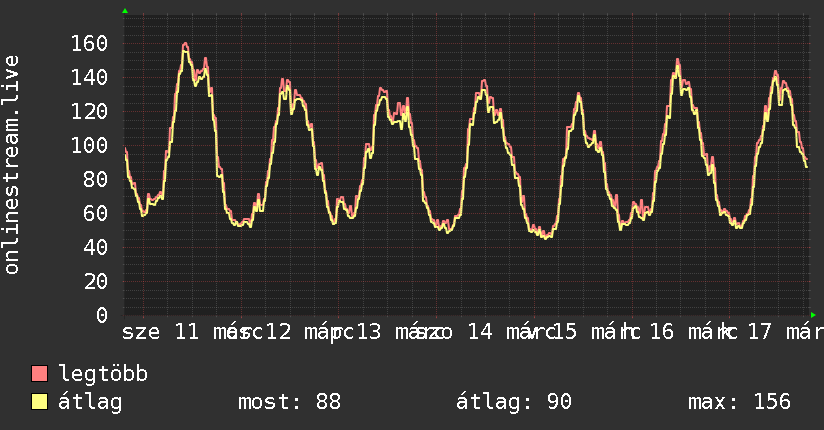Click the x-axis label 'sze 11'
This screenshot has width=824, height=430.
click(x=161, y=332)
